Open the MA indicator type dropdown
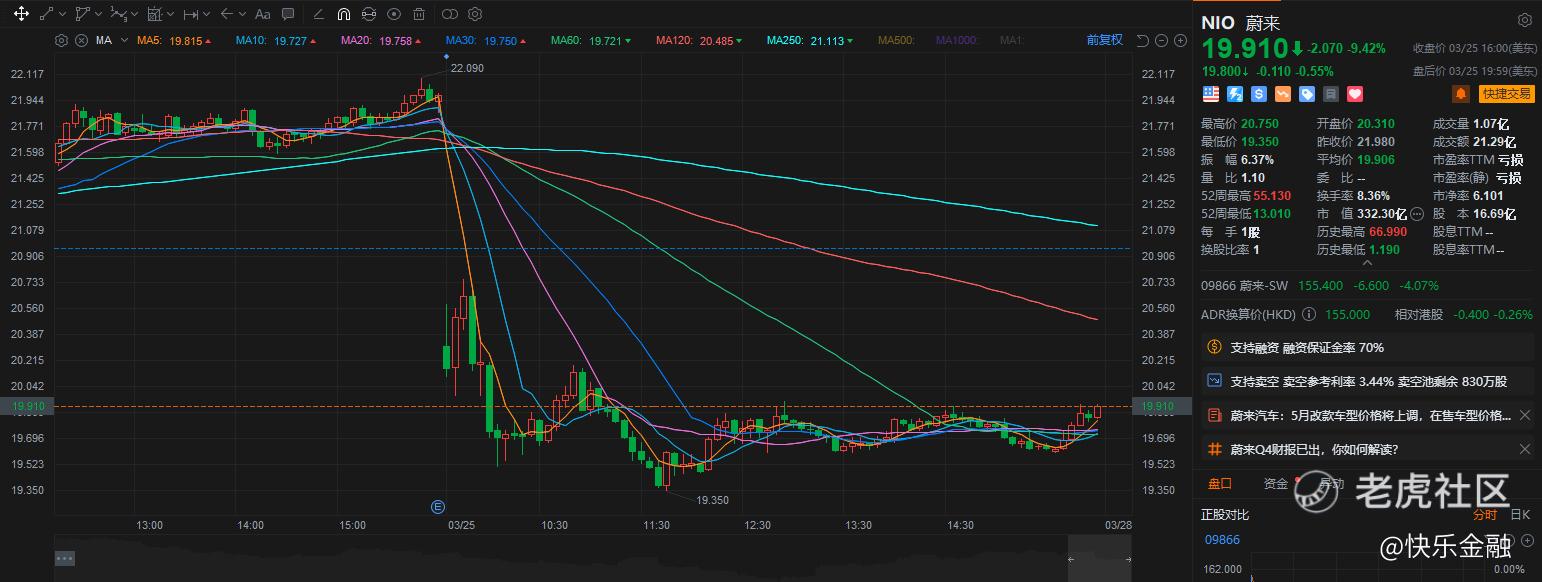The width and height of the screenshot is (1542, 582). click(124, 40)
